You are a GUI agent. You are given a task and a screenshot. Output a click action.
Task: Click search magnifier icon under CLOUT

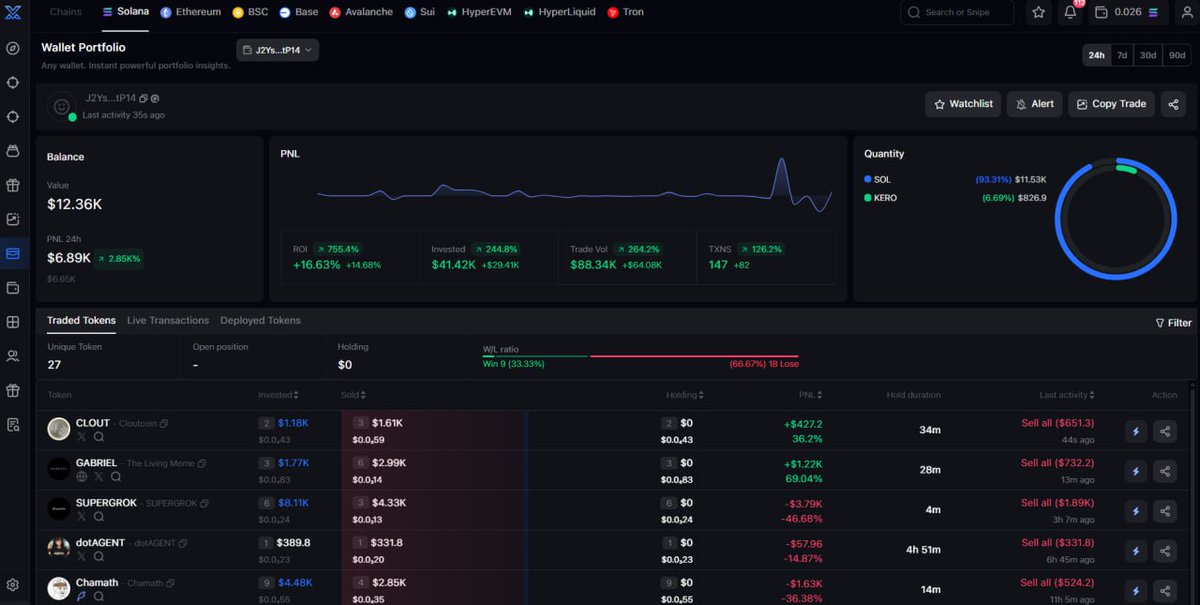tap(99, 437)
